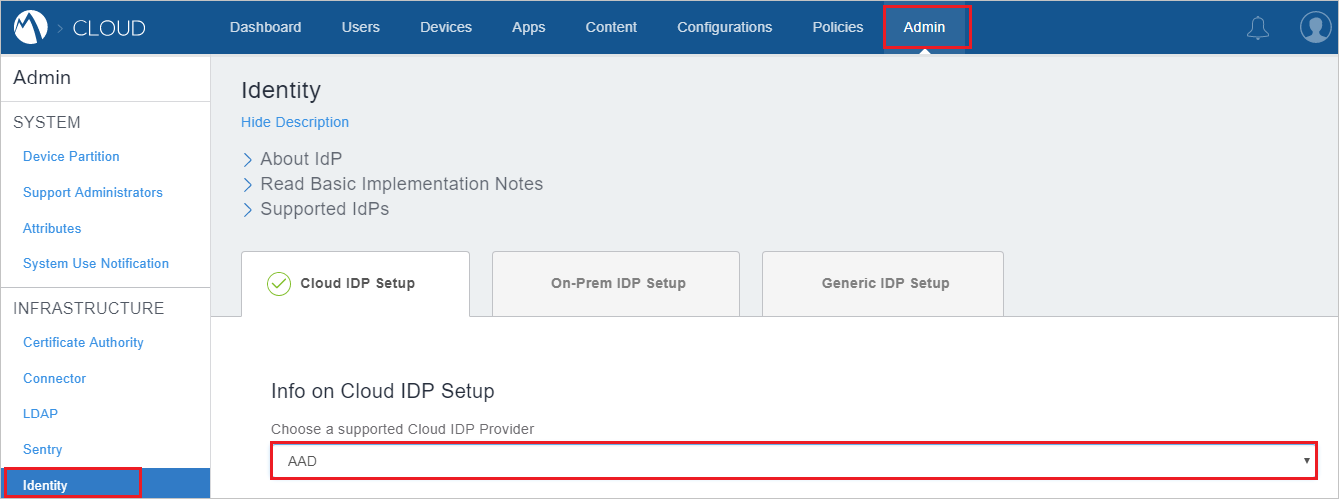1339x499 pixels.
Task: Click the INFRASTRUCTURE section header
Action: point(89,308)
